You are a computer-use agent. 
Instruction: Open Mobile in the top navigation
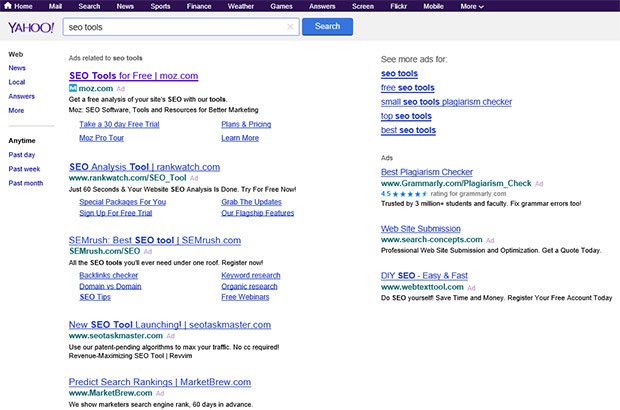tap(433, 6)
